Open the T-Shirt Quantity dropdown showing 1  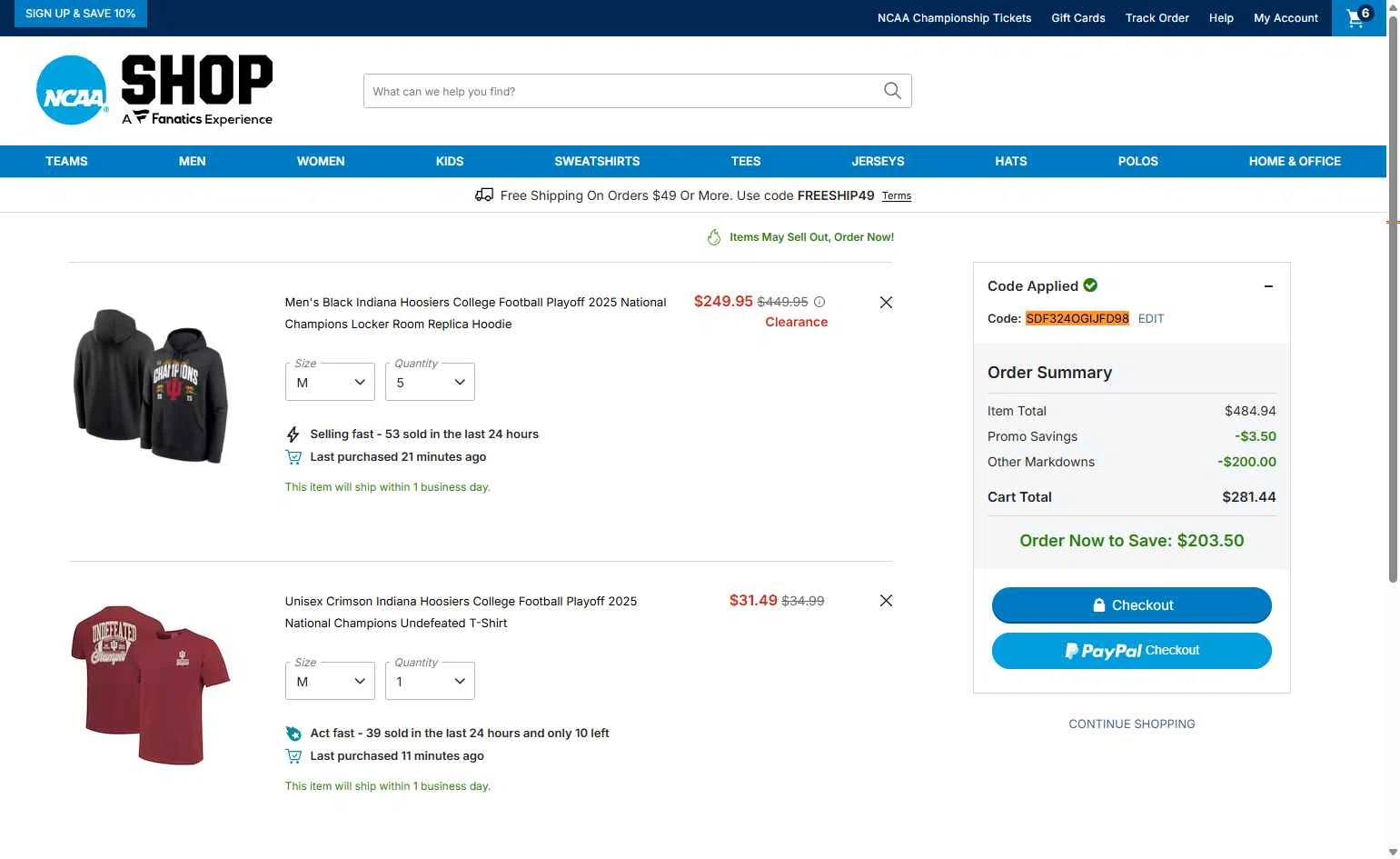point(430,681)
